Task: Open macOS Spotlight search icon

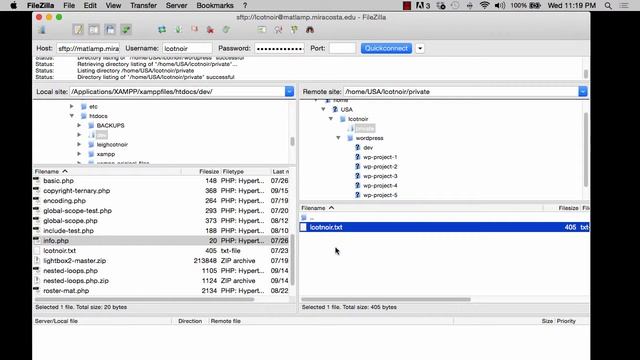Action: click(608, 5)
